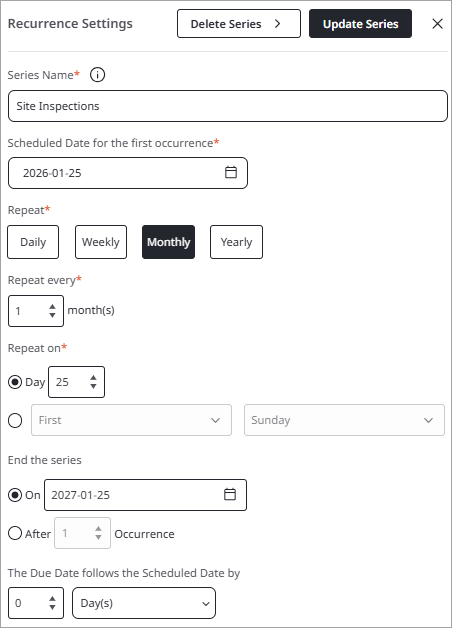Screen dimensions: 452x628
Task: Select the Weekly repeat option
Action: 101,242
